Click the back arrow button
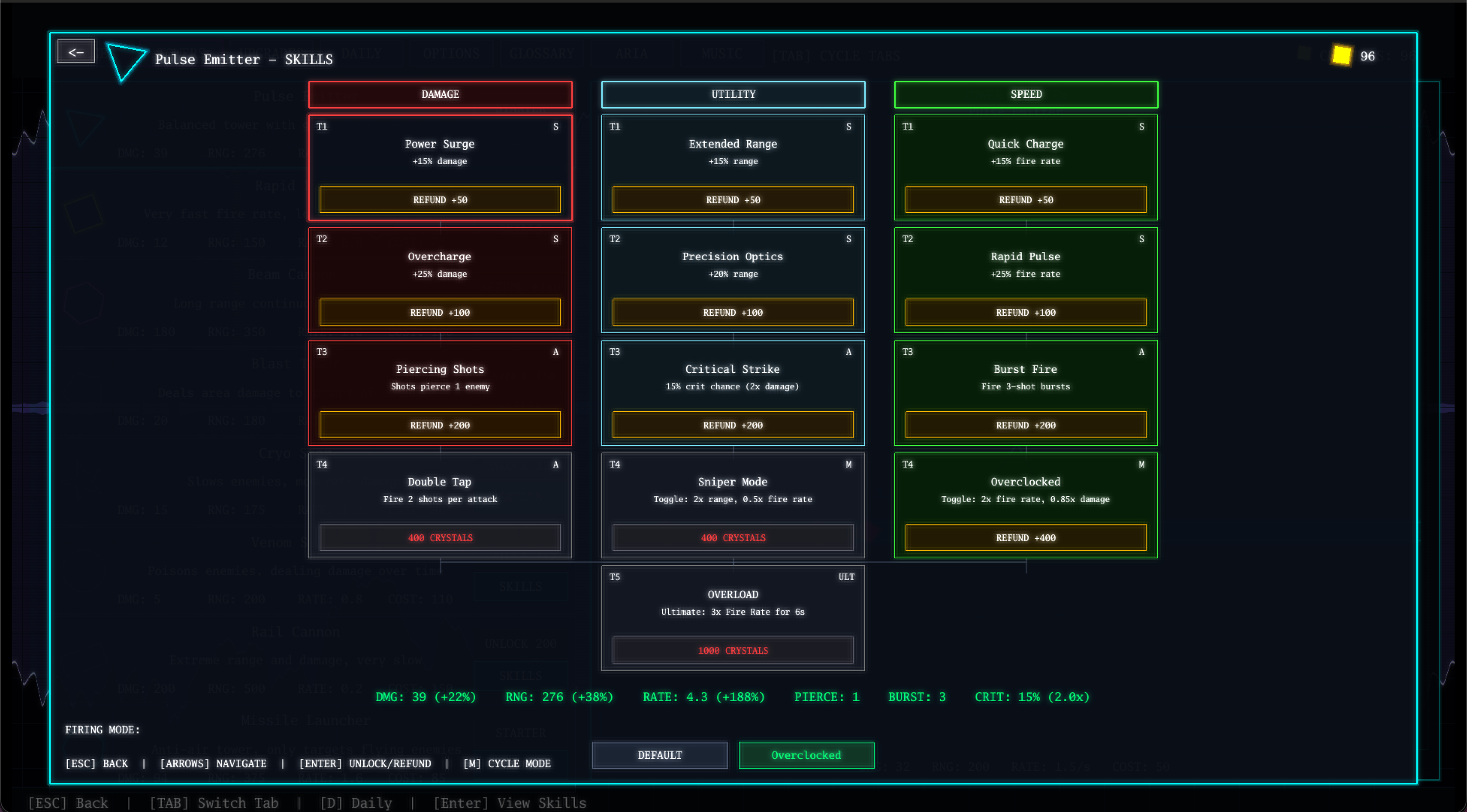 tap(76, 52)
